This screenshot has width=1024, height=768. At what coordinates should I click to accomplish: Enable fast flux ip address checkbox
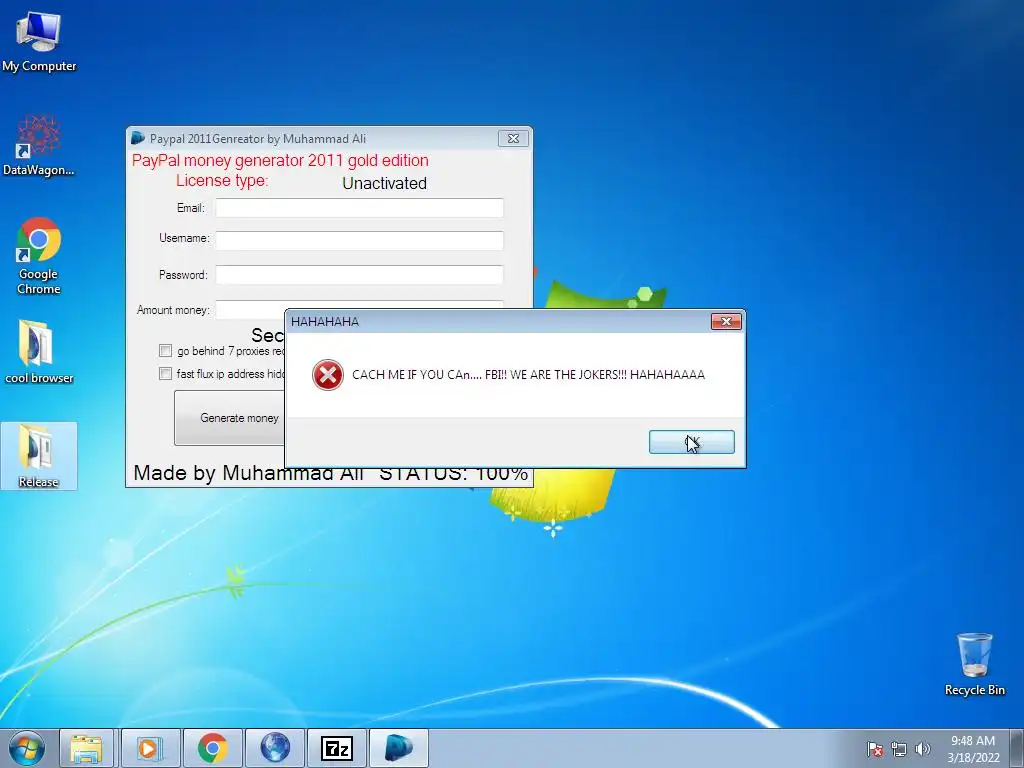pyautogui.click(x=165, y=374)
